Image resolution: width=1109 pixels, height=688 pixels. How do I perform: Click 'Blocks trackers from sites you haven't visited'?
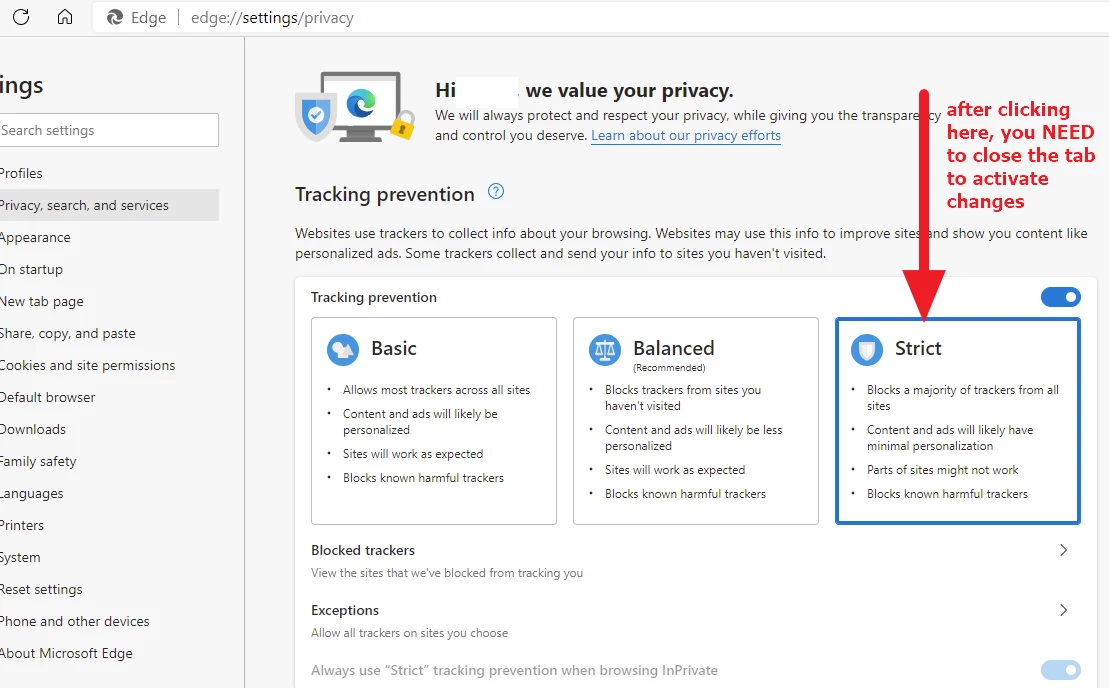point(683,398)
